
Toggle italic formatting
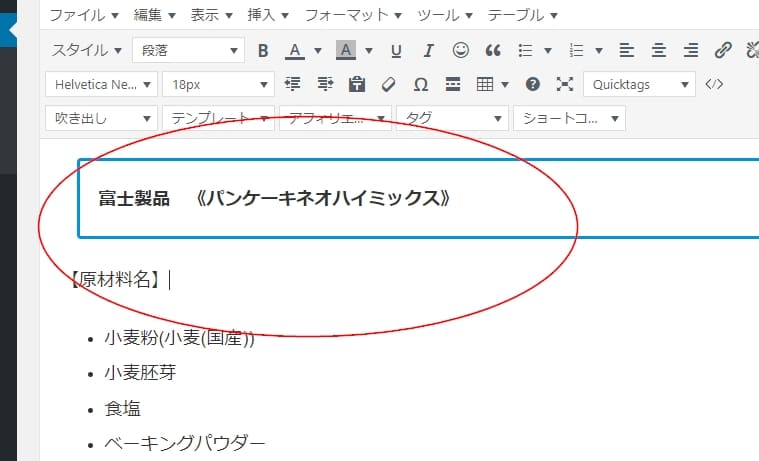coord(428,50)
